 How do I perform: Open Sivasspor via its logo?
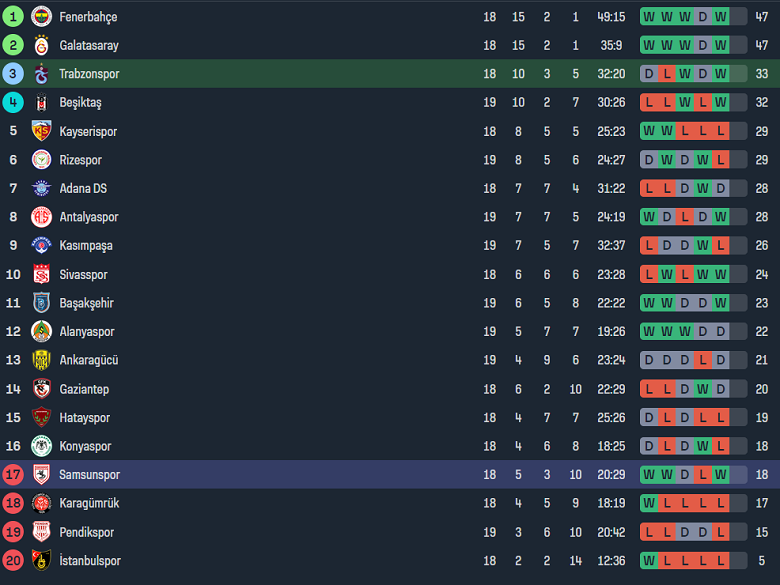point(41,274)
